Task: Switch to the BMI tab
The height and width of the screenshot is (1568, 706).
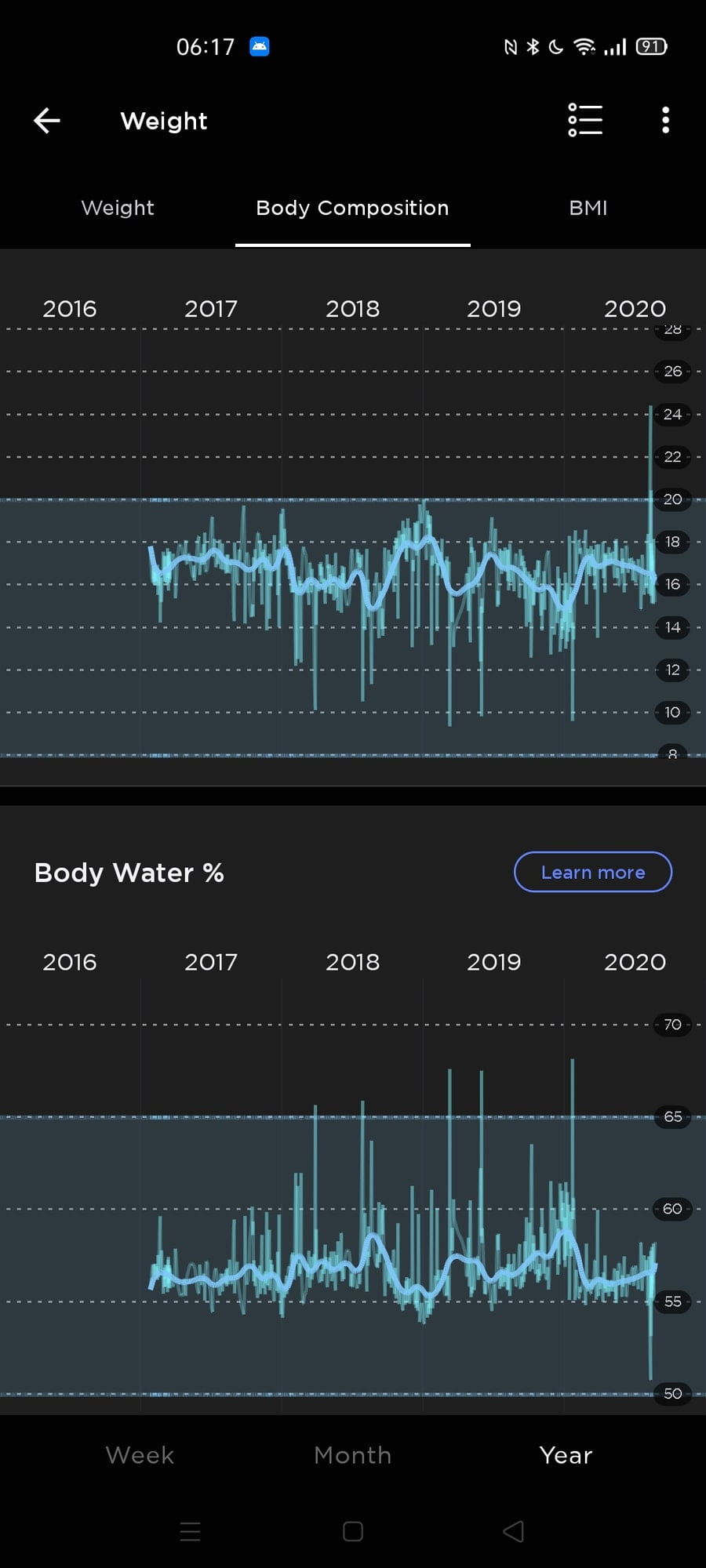Action: [x=588, y=208]
